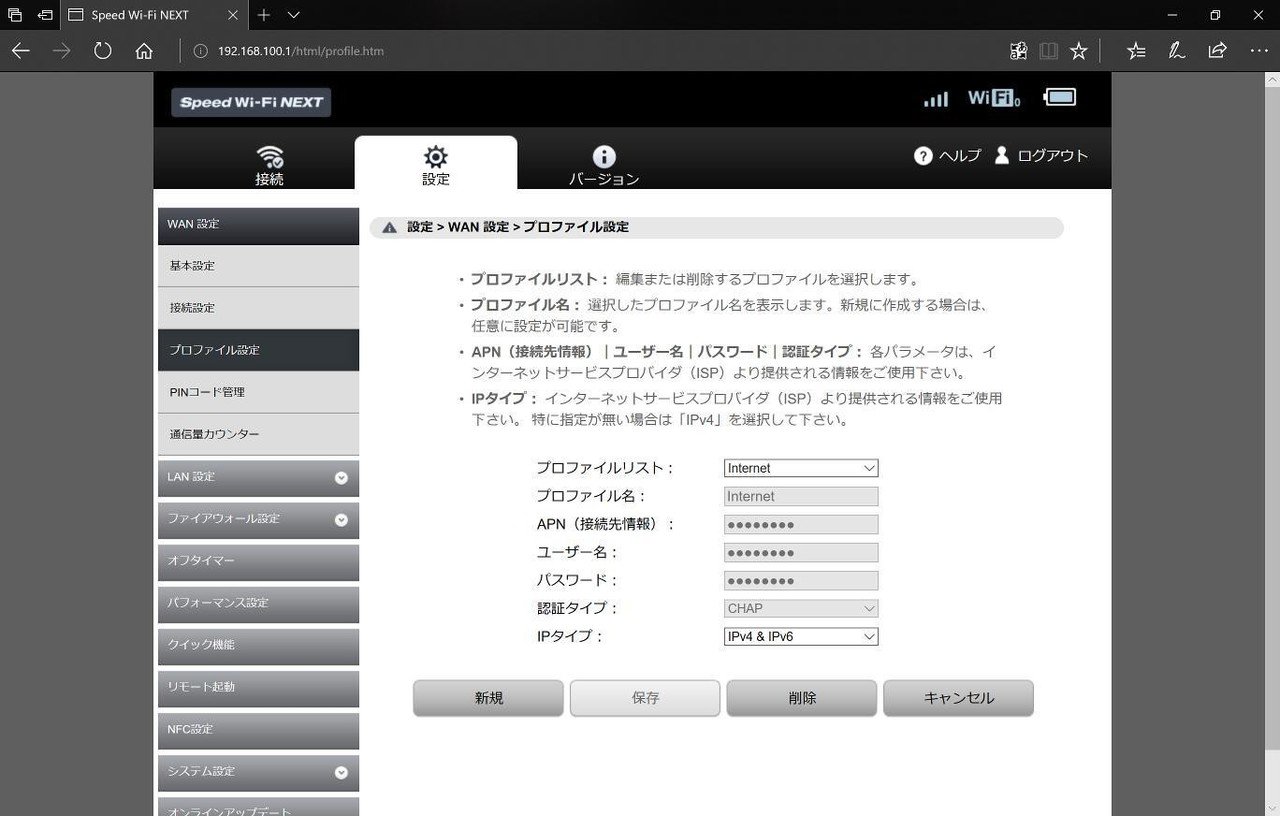Click the 新規 button
The image size is (1280, 816).
click(488, 698)
